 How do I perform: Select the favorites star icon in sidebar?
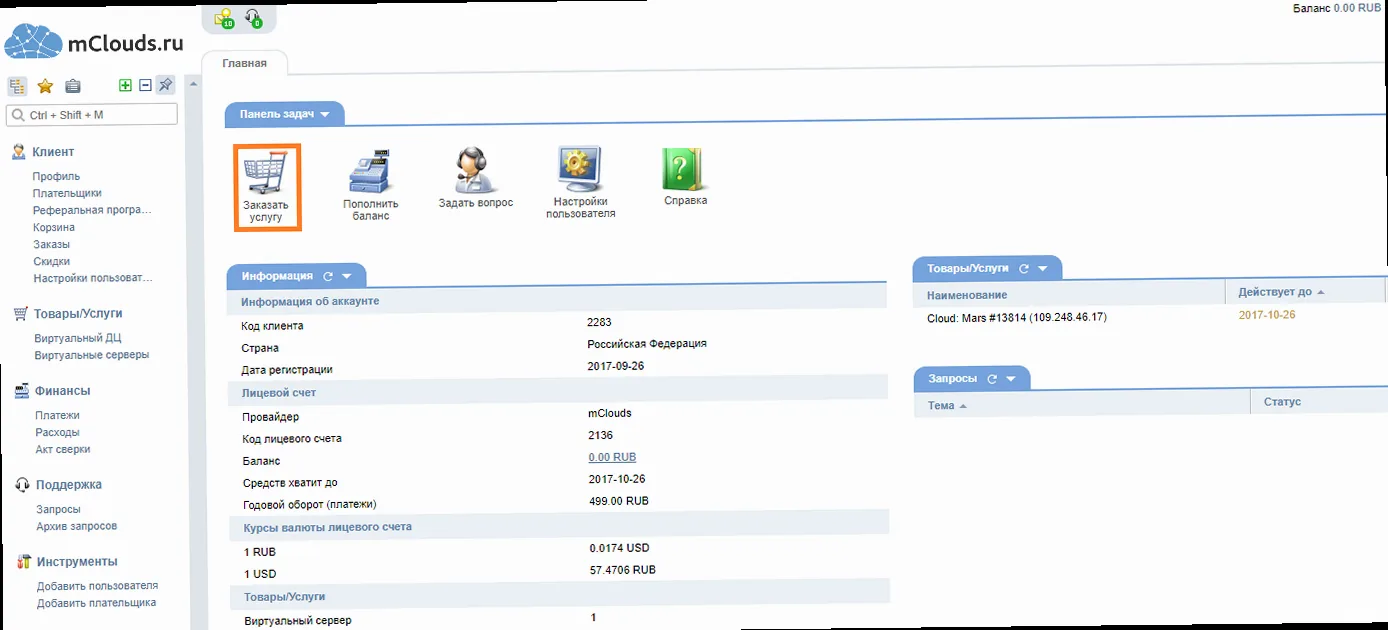click(x=44, y=85)
